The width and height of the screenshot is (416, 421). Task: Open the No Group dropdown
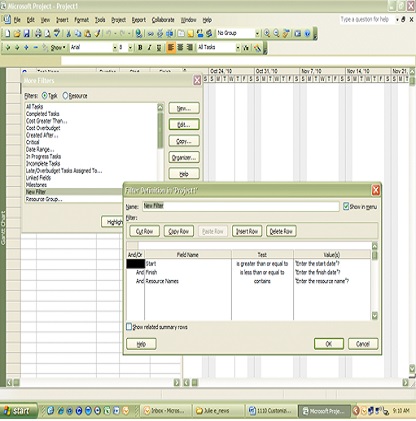pos(257,33)
